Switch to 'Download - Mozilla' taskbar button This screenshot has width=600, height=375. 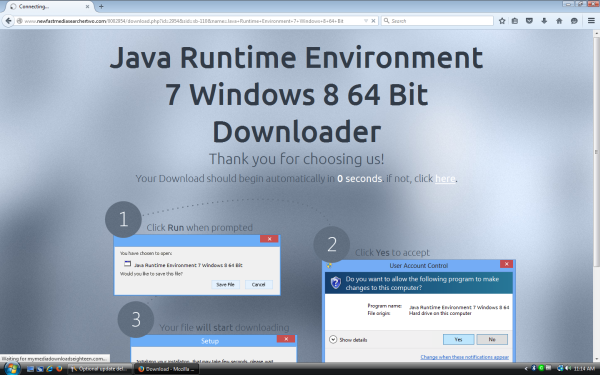coord(166,369)
